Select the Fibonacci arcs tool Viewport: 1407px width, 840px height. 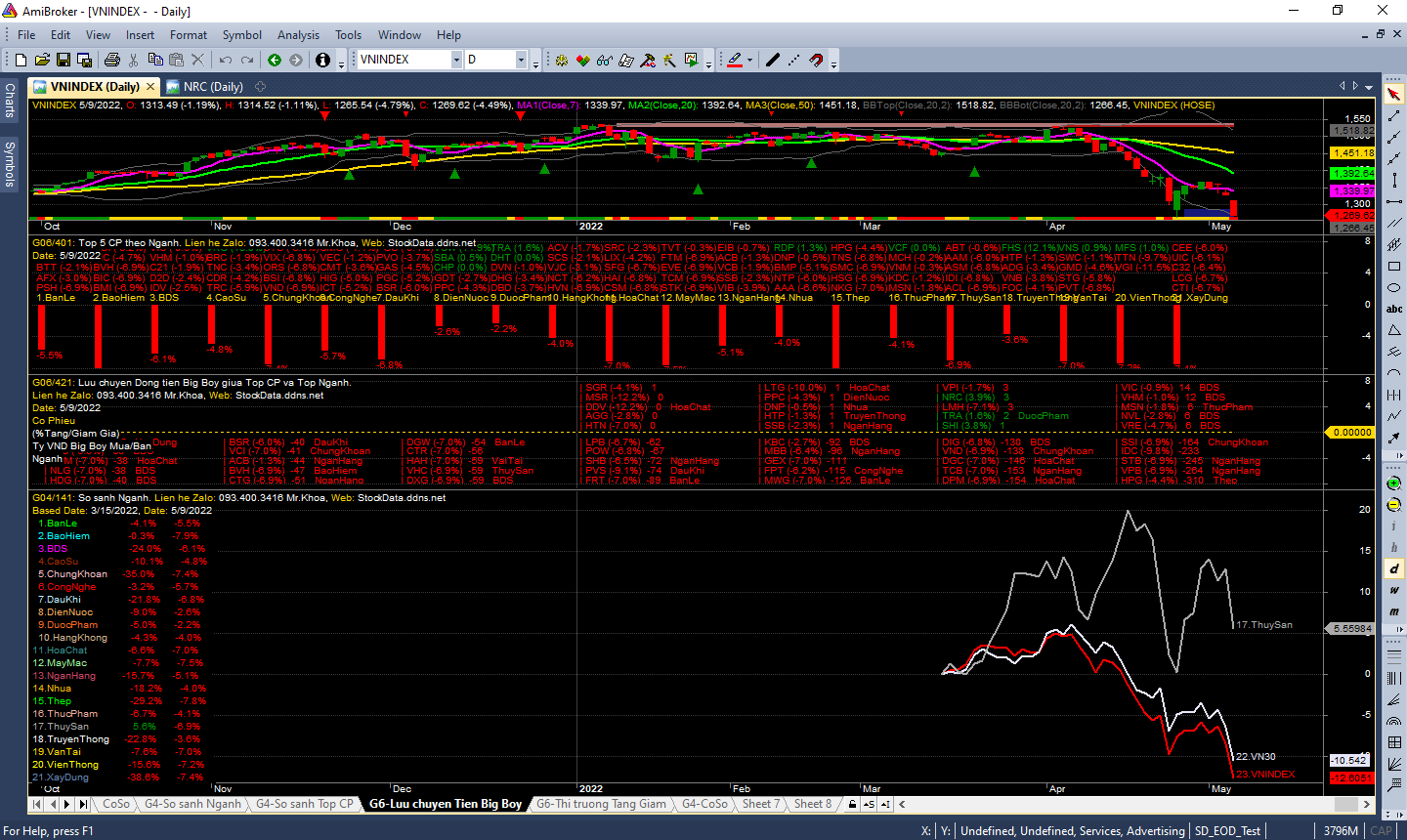1394,722
